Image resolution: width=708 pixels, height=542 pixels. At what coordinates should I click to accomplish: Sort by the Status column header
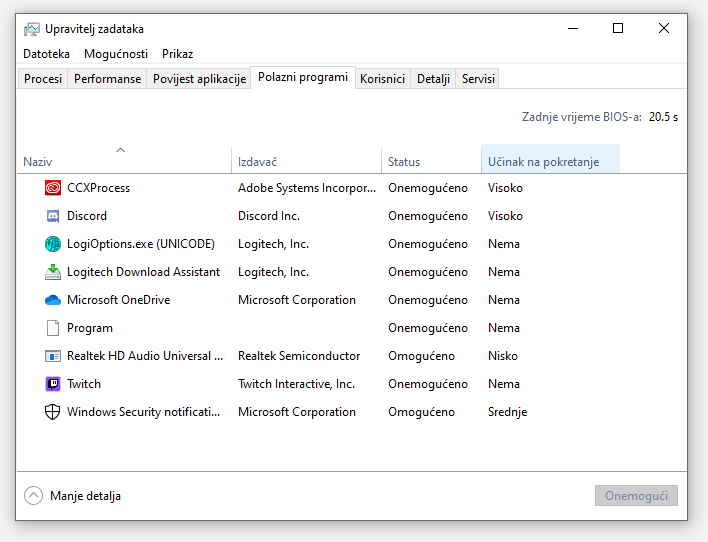click(404, 162)
